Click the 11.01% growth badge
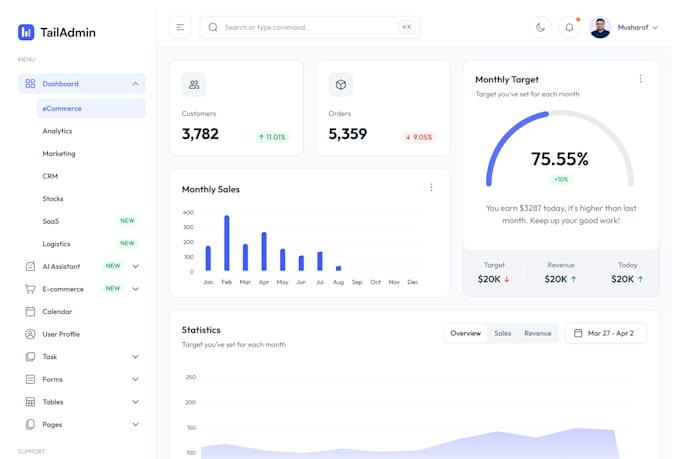Image resolution: width=680 pixels, height=459 pixels. pyautogui.click(x=272, y=137)
